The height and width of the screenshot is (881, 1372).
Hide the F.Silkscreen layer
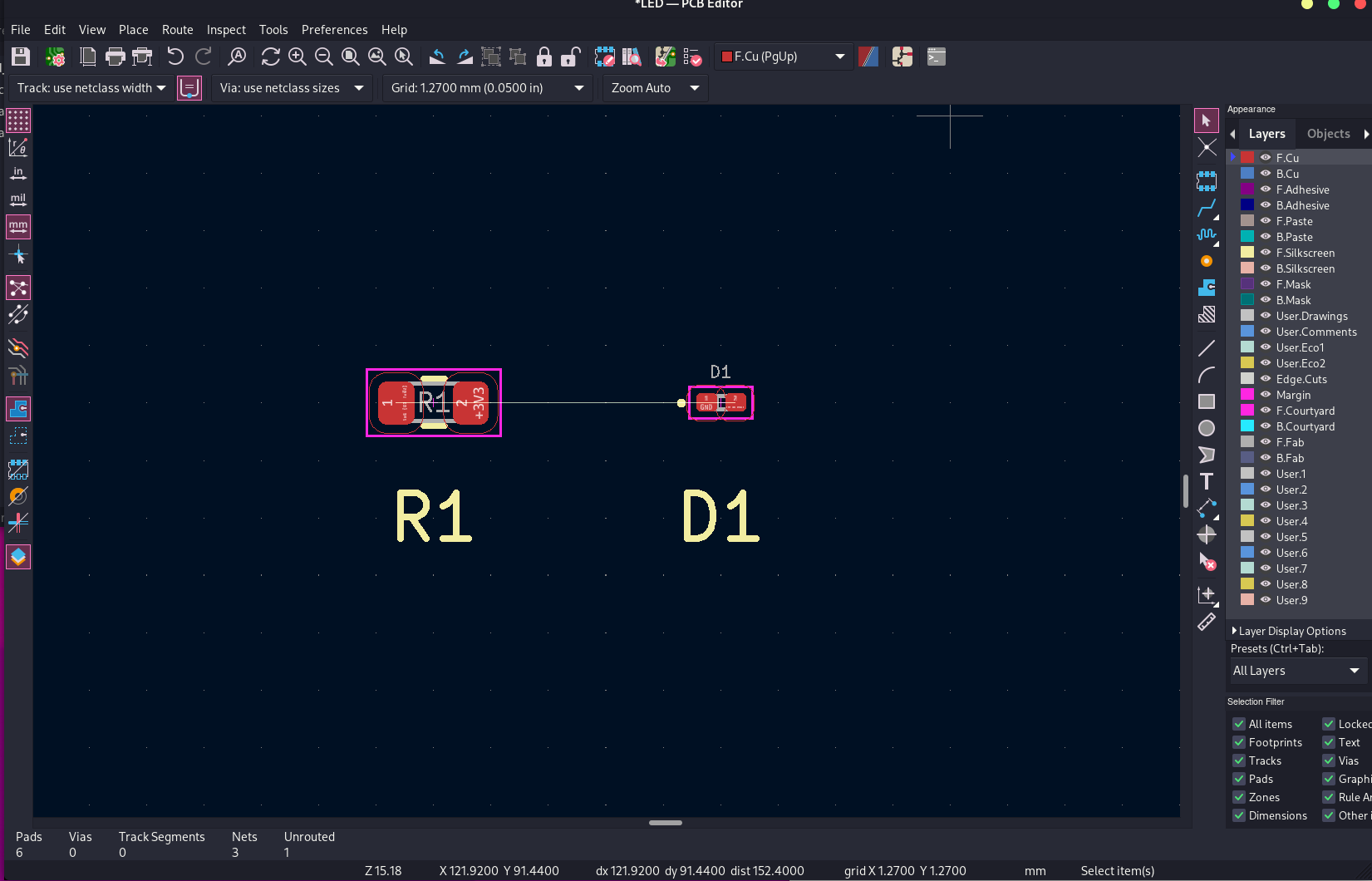(x=1264, y=253)
